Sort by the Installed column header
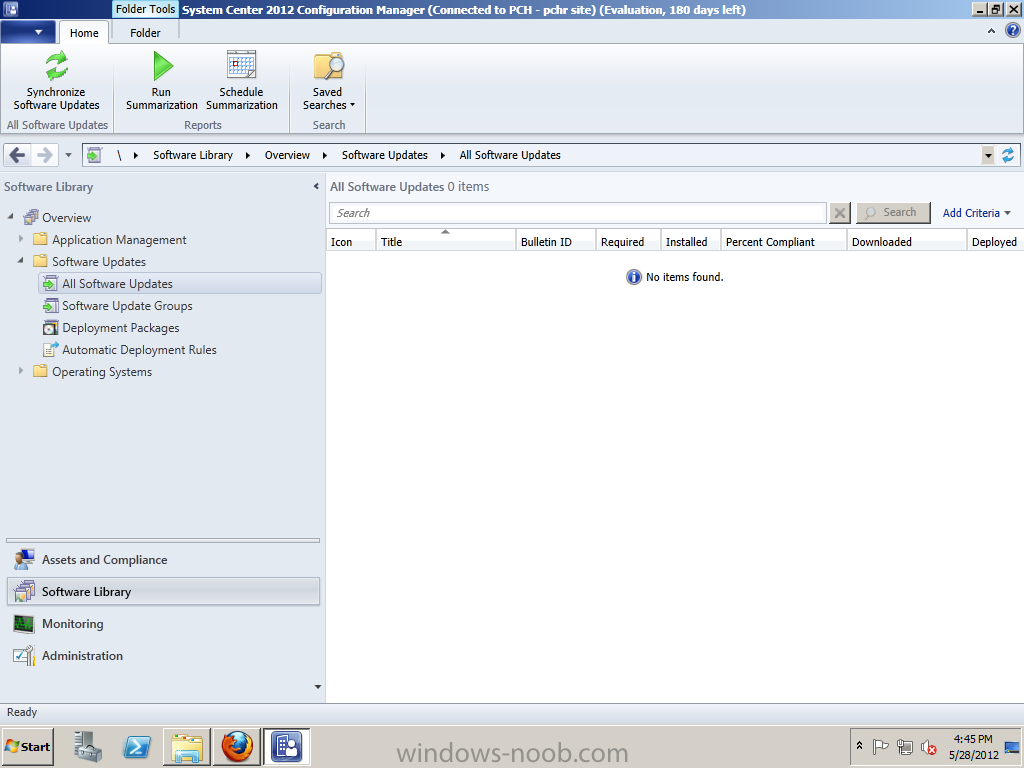Screen dimensions: 1024x768 coord(690,241)
